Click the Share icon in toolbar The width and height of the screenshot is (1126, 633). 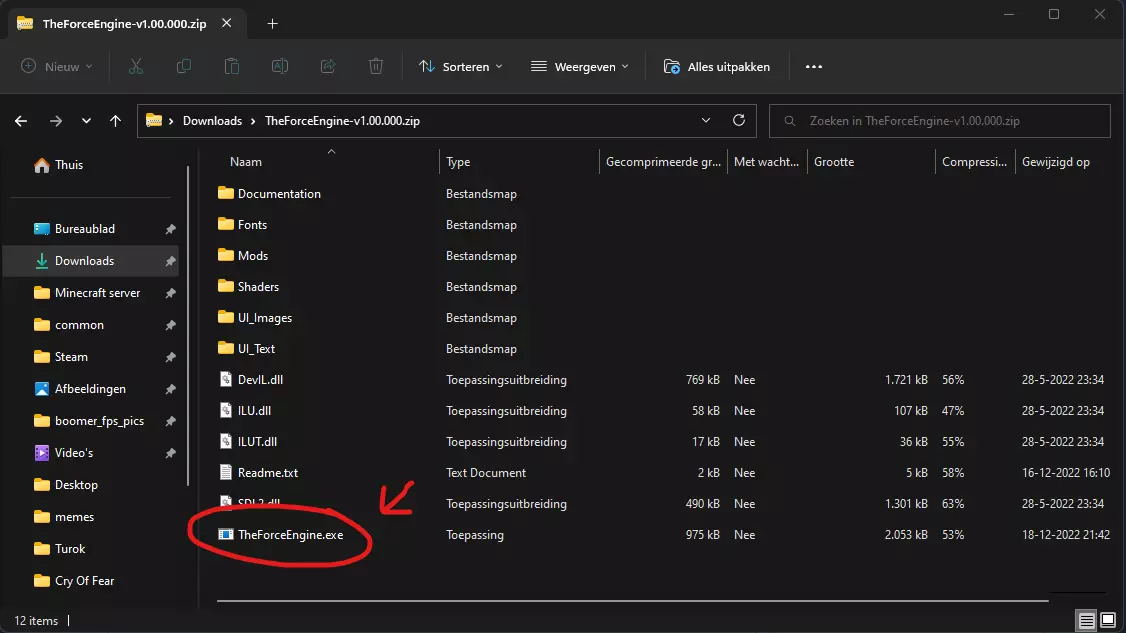[x=328, y=67]
